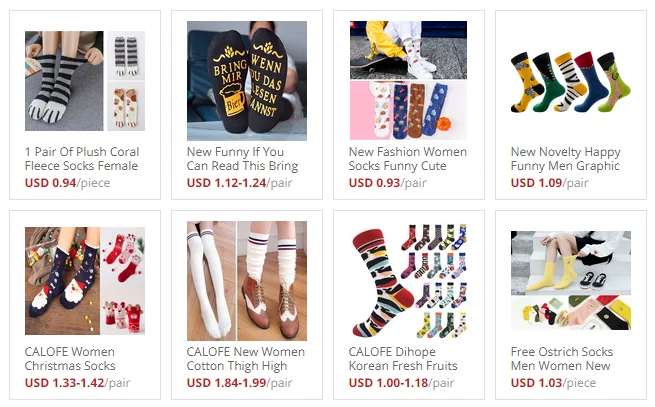Open "CALOFE Dihope Korean Fresh Fruits" title
The height and width of the screenshot is (407, 655).
coord(403,359)
